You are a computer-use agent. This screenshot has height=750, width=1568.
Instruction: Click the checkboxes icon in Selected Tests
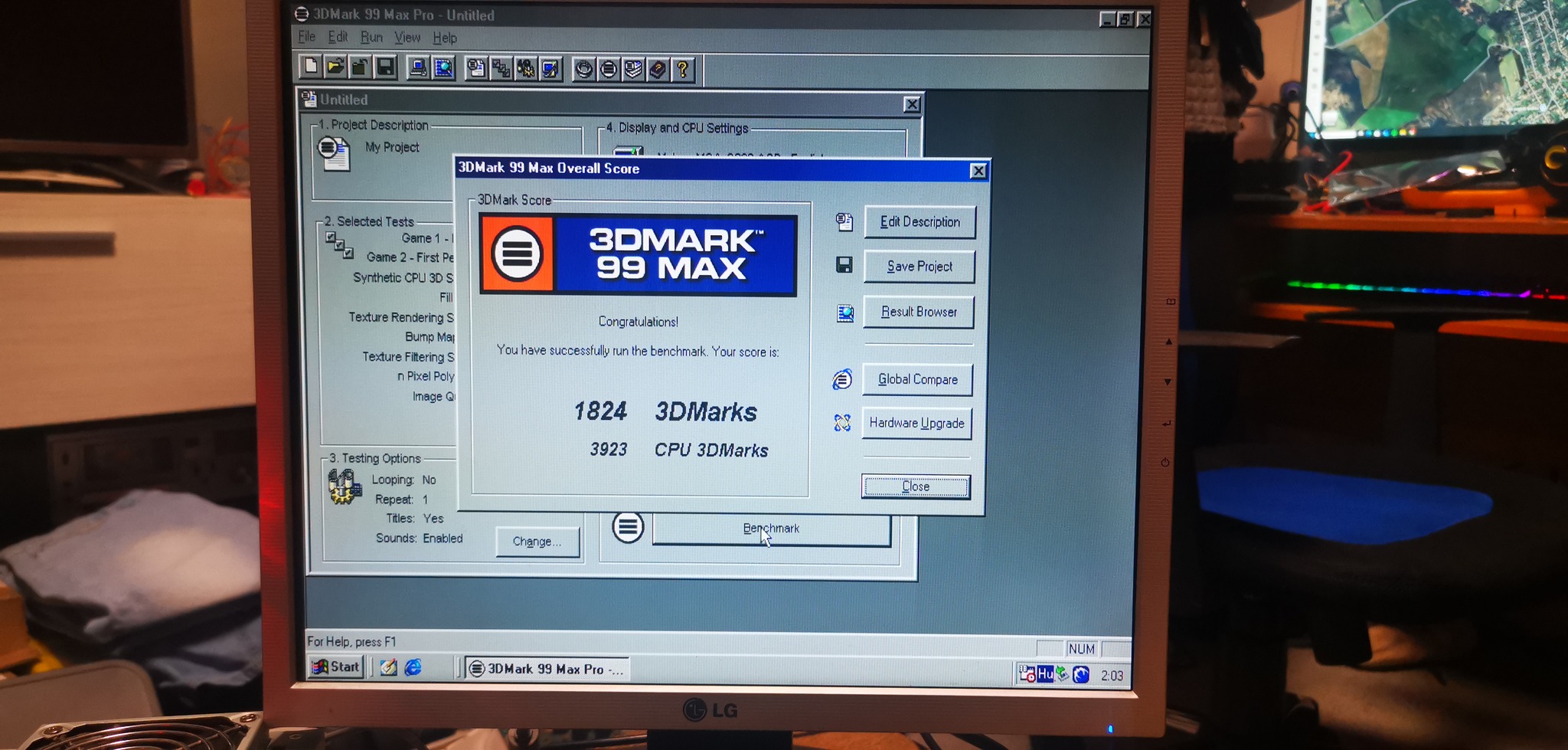(x=339, y=244)
